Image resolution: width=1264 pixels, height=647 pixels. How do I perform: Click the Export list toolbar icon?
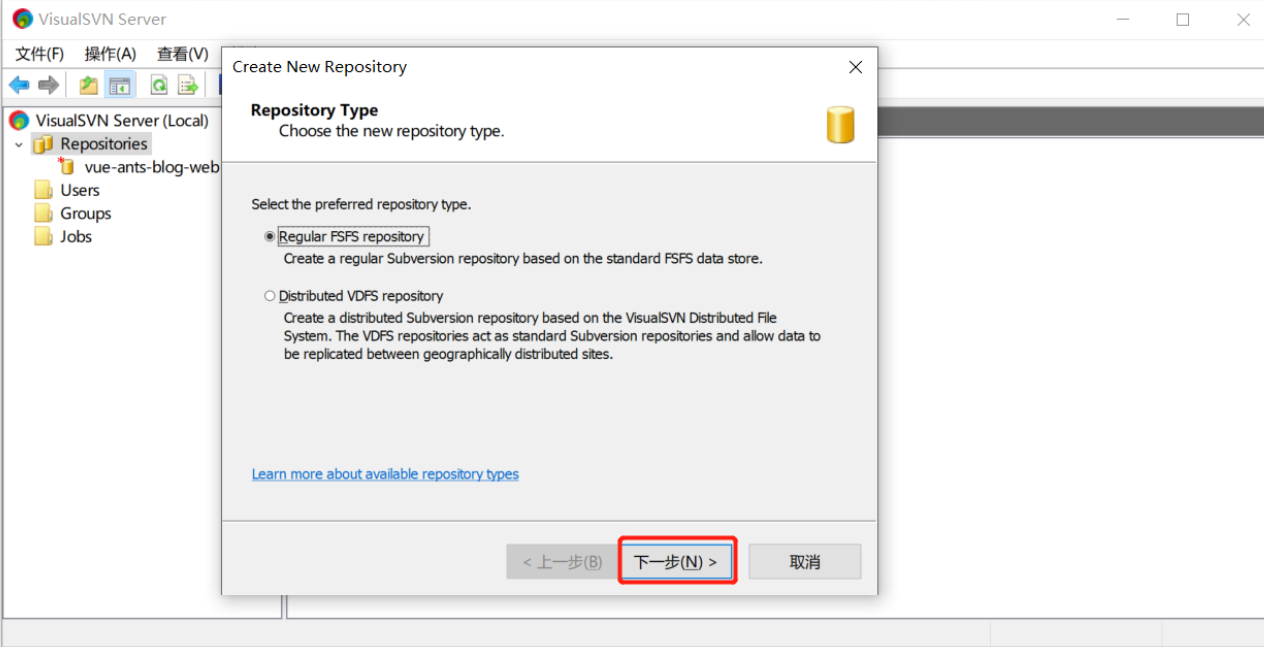tap(188, 85)
